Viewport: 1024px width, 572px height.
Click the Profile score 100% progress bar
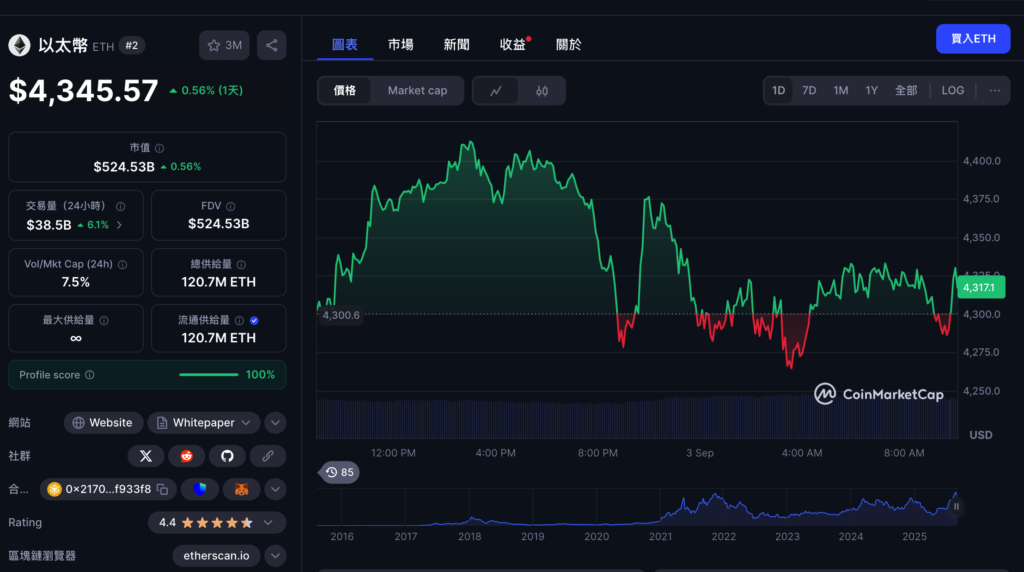tap(208, 375)
